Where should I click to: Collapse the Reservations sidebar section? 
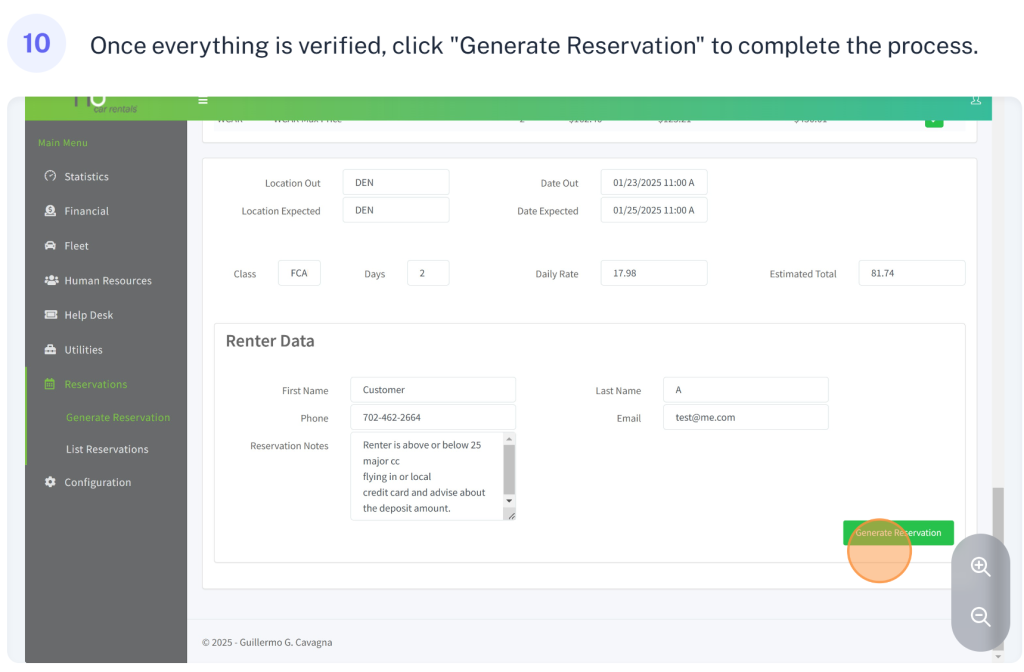(95, 384)
